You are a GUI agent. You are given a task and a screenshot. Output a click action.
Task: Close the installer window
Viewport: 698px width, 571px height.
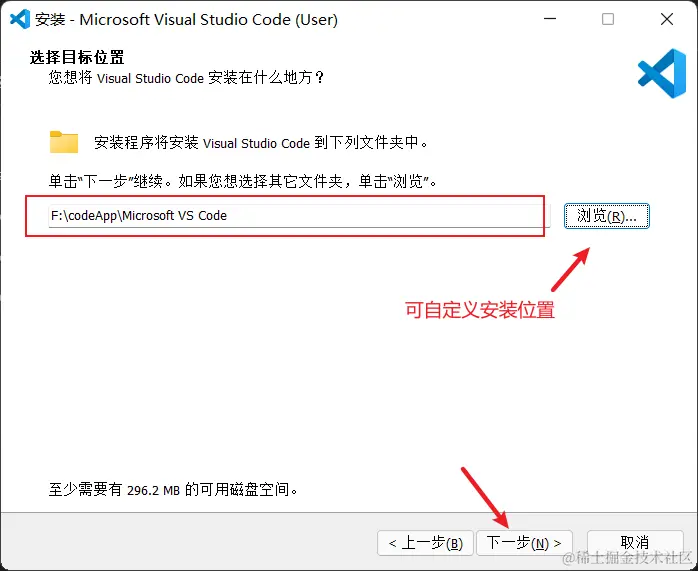coord(667,19)
